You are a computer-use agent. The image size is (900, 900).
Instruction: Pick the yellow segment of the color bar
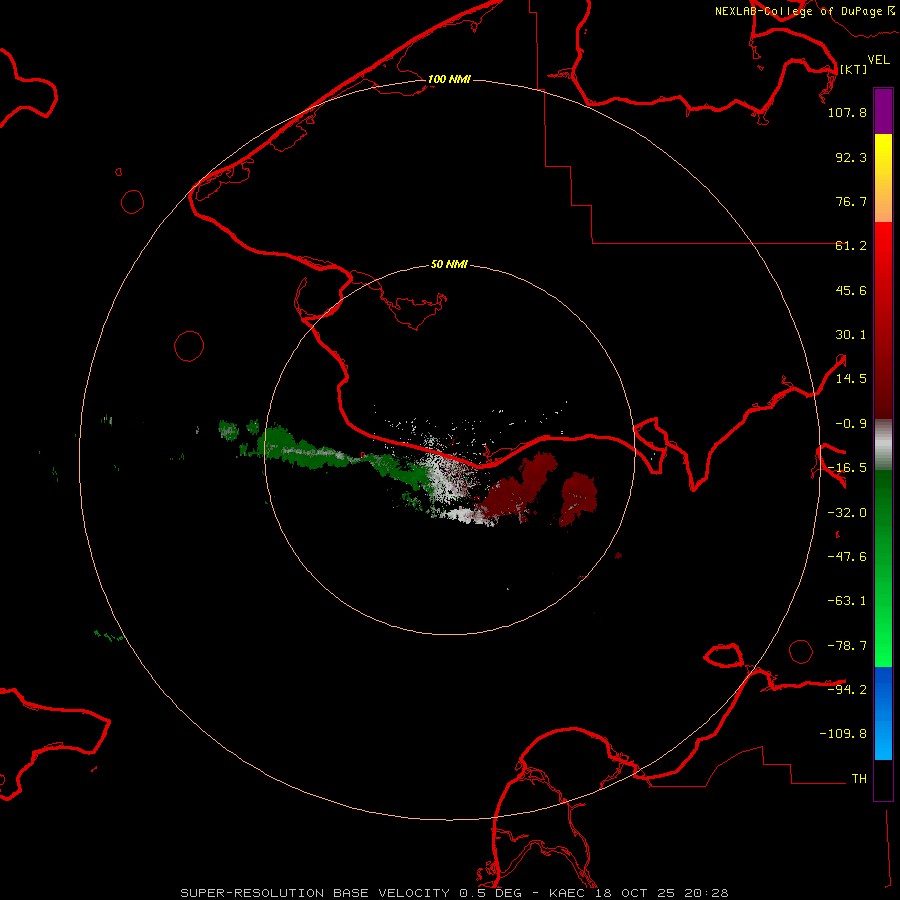click(883, 152)
